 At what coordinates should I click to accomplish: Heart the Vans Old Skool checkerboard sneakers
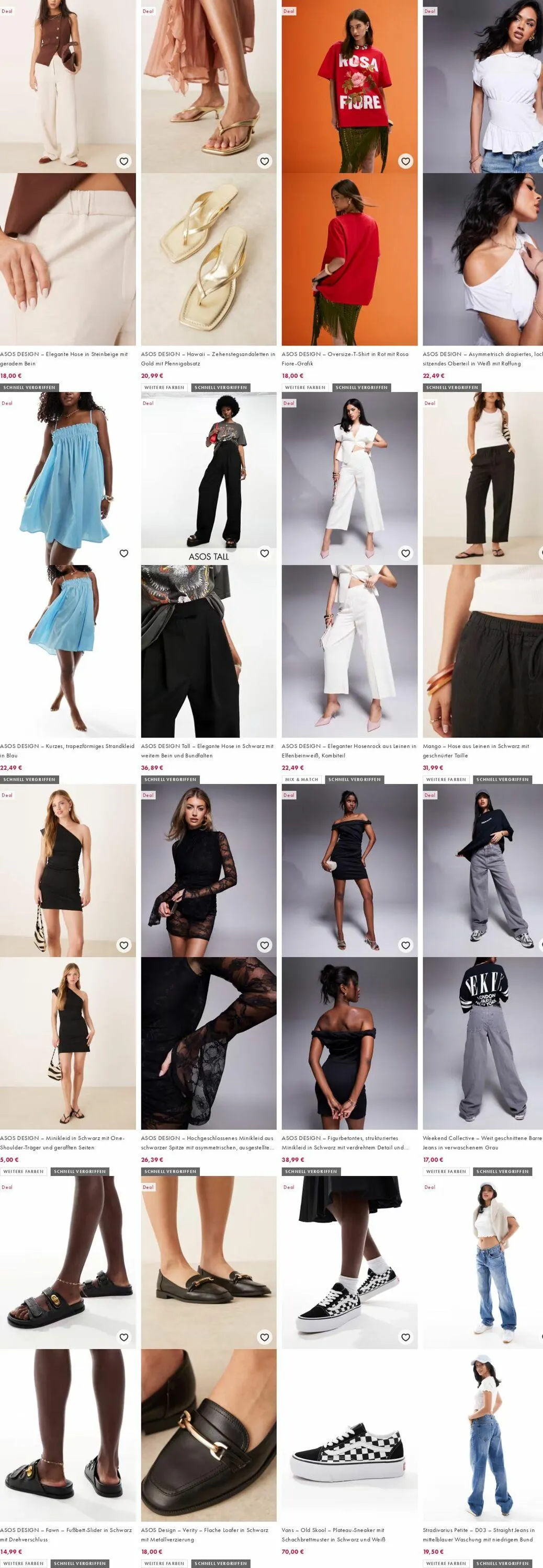[405, 1338]
